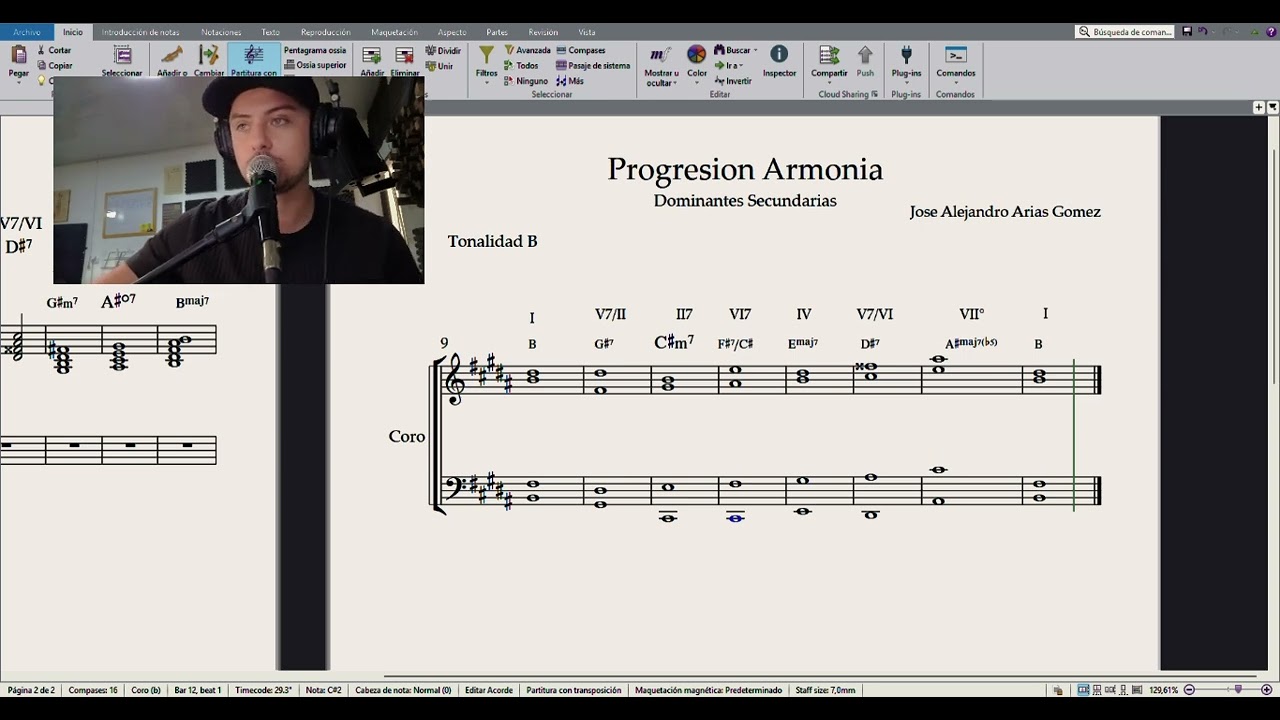Switch to Notaciones tab
The image size is (1280, 720).
(x=221, y=32)
